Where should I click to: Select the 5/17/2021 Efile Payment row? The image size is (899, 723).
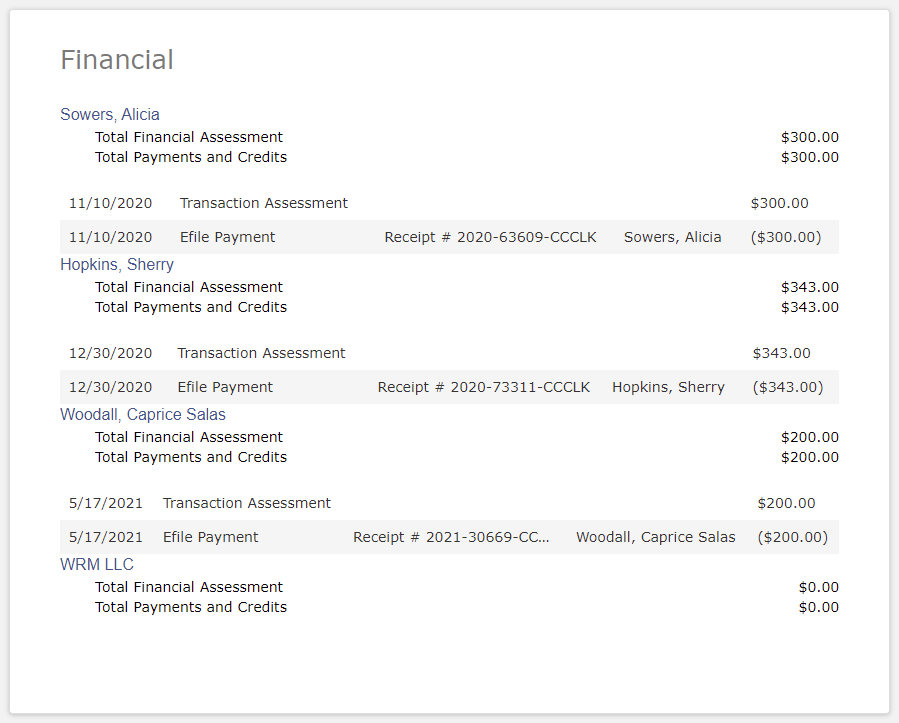450,537
